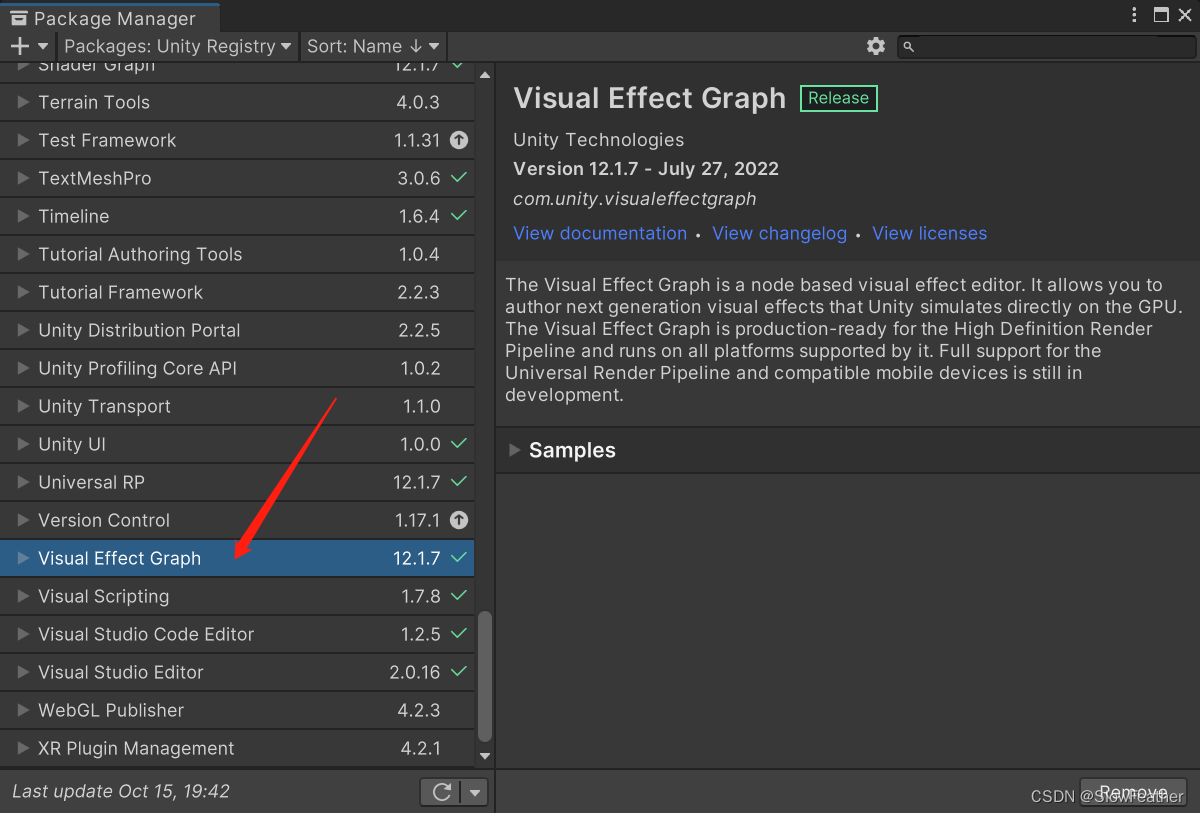Select the Package Manager tab

click(110, 17)
